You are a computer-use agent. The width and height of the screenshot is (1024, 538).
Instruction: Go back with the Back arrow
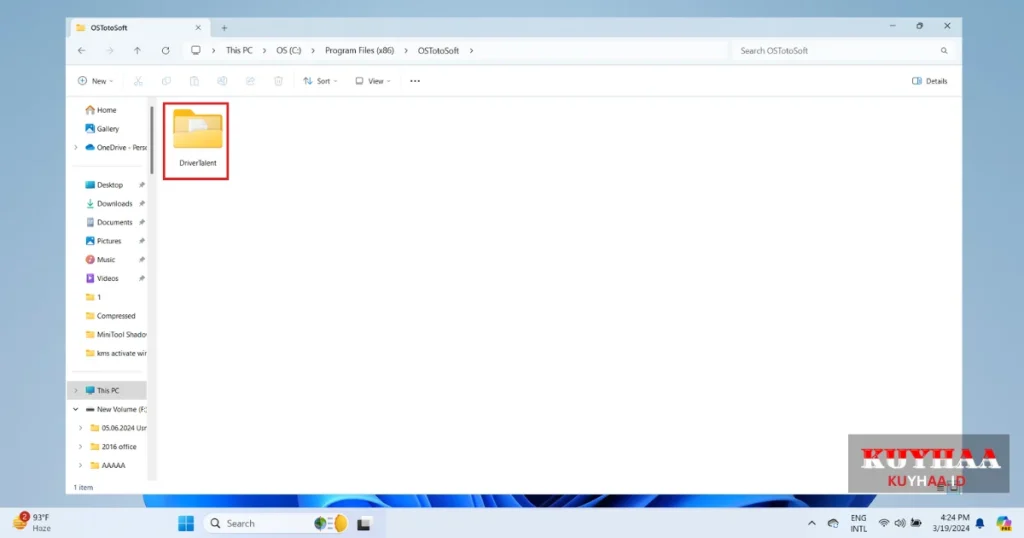tap(82, 50)
